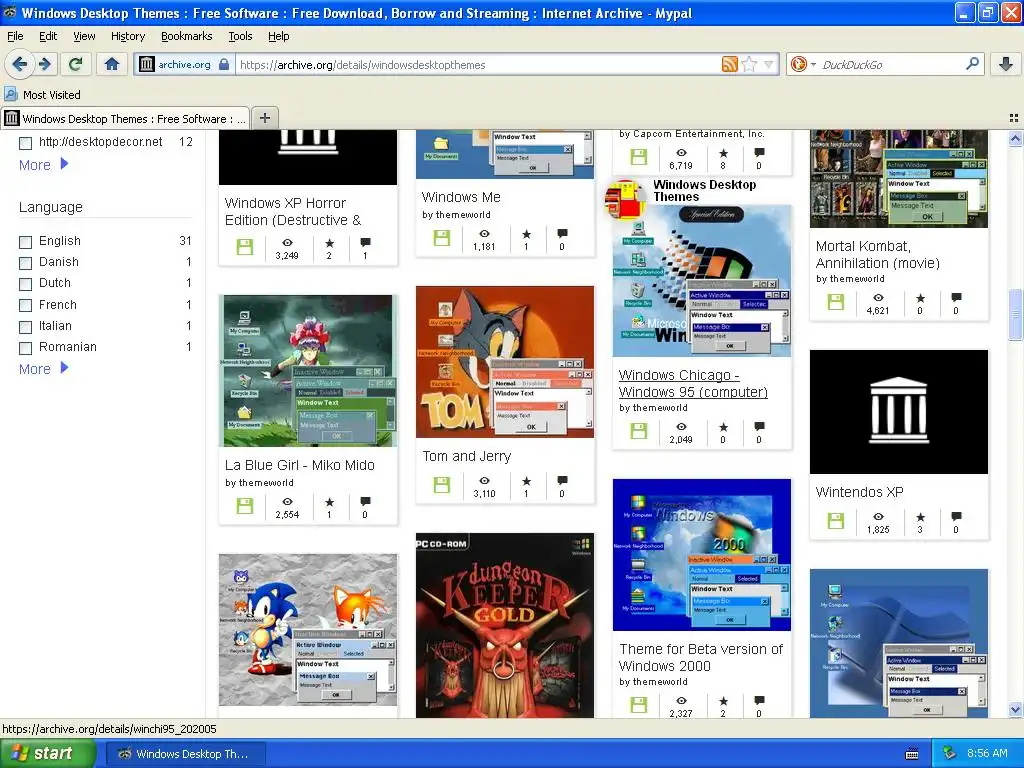Tick the Romanian language checkbox
1024x768 pixels.
(25, 348)
